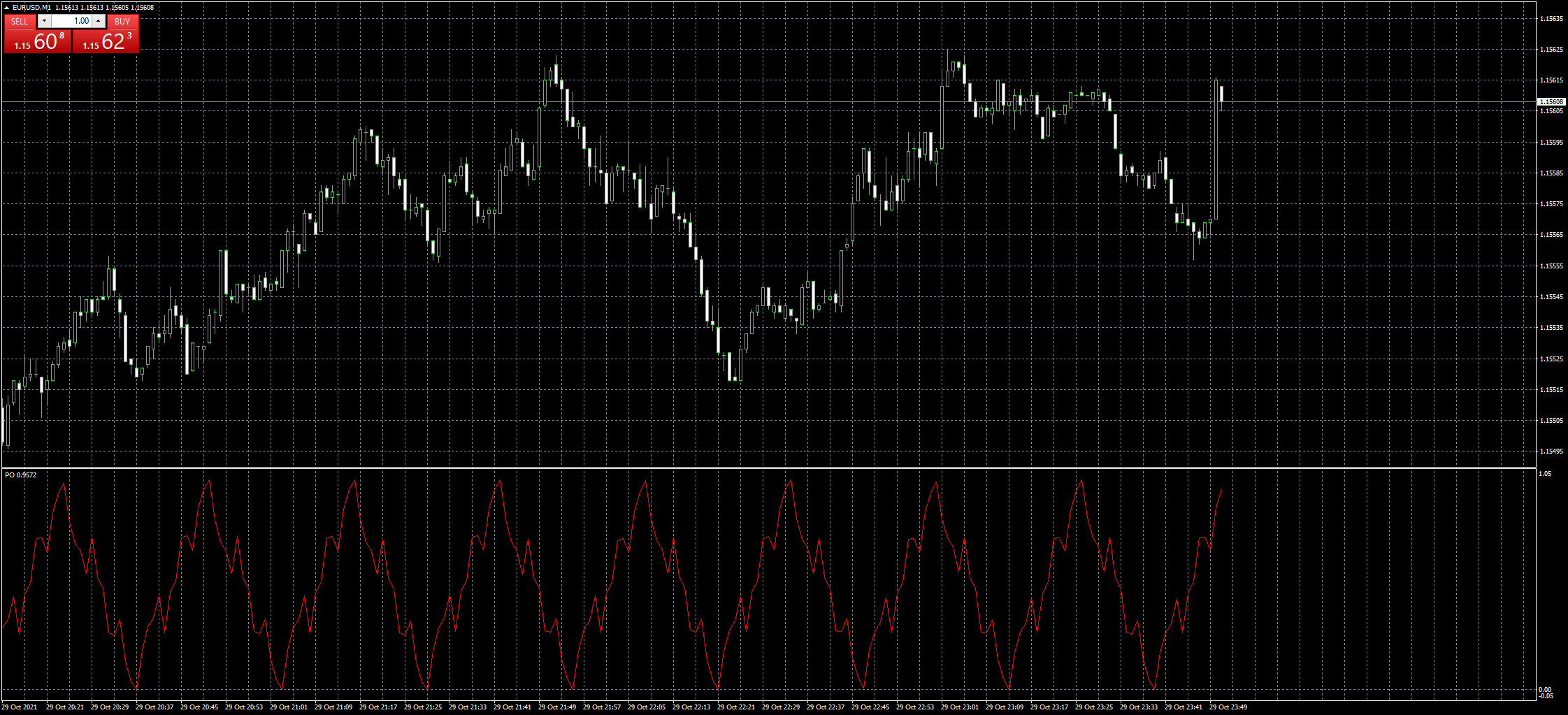1568x715 pixels.
Task: Click the 29 Oct 21:49 time label
Action: (557, 707)
